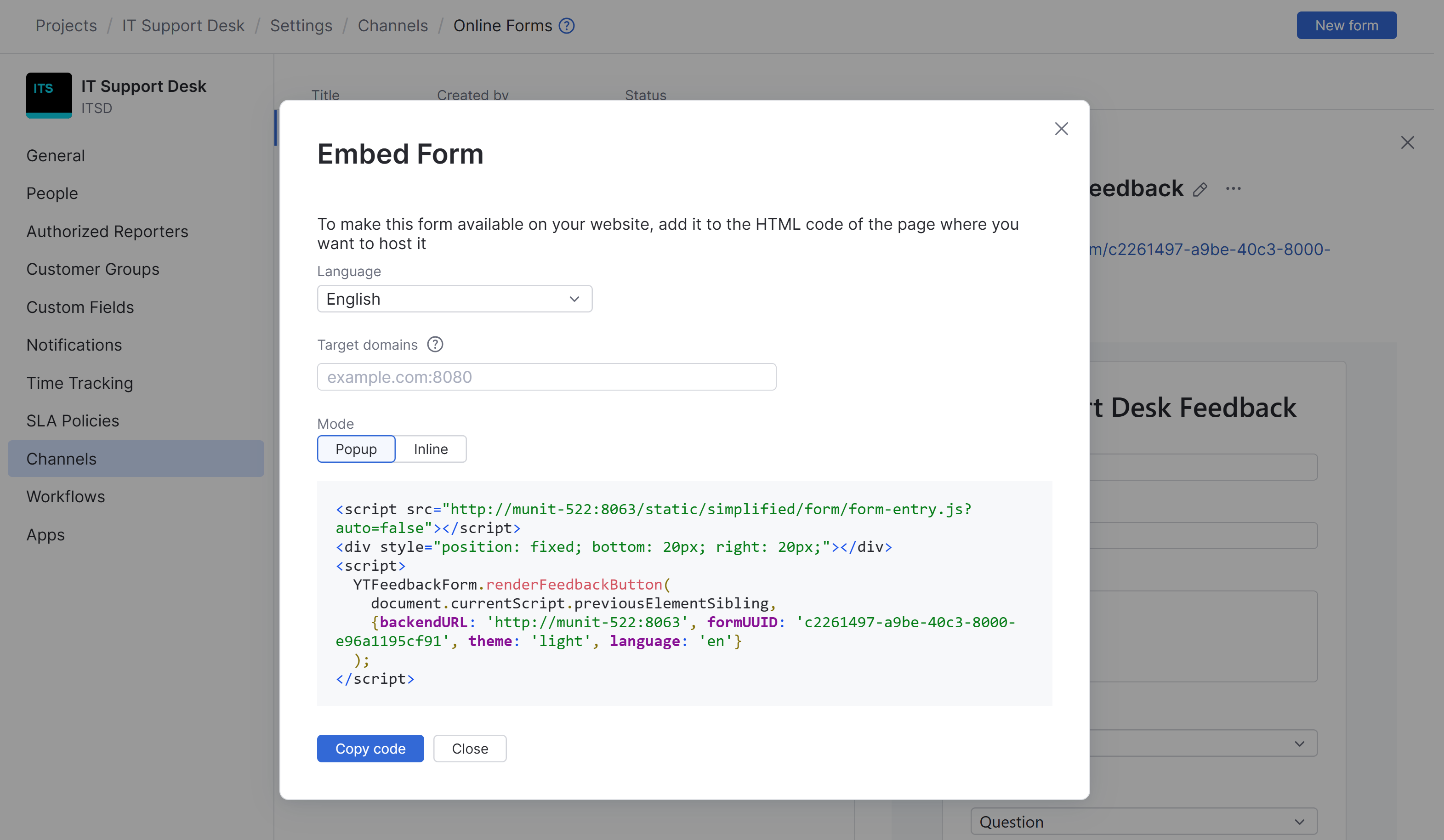Viewport: 1444px width, 840px height.
Task: Open Apps settings
Action: 46,534
